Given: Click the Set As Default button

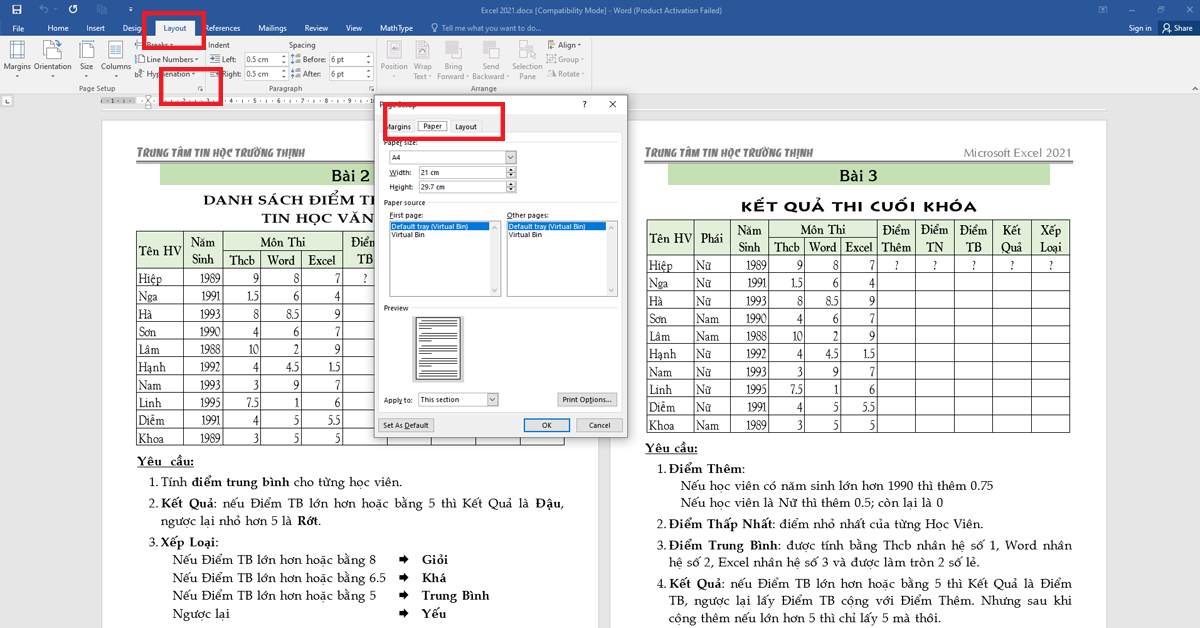Looking at the screenshot, I should (406, 425).
